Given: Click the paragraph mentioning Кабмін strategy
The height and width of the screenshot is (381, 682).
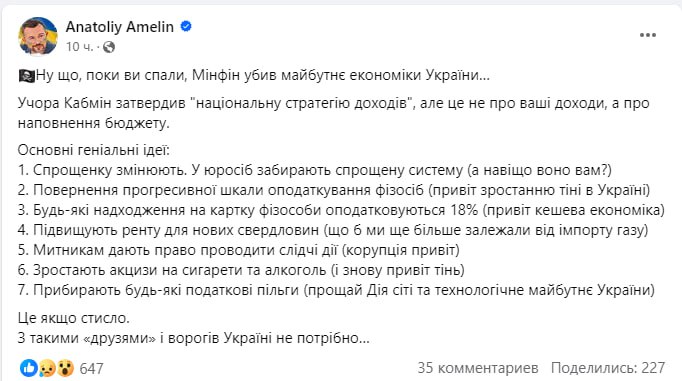Looking at the screenshot, I should [x=334, y=113].
